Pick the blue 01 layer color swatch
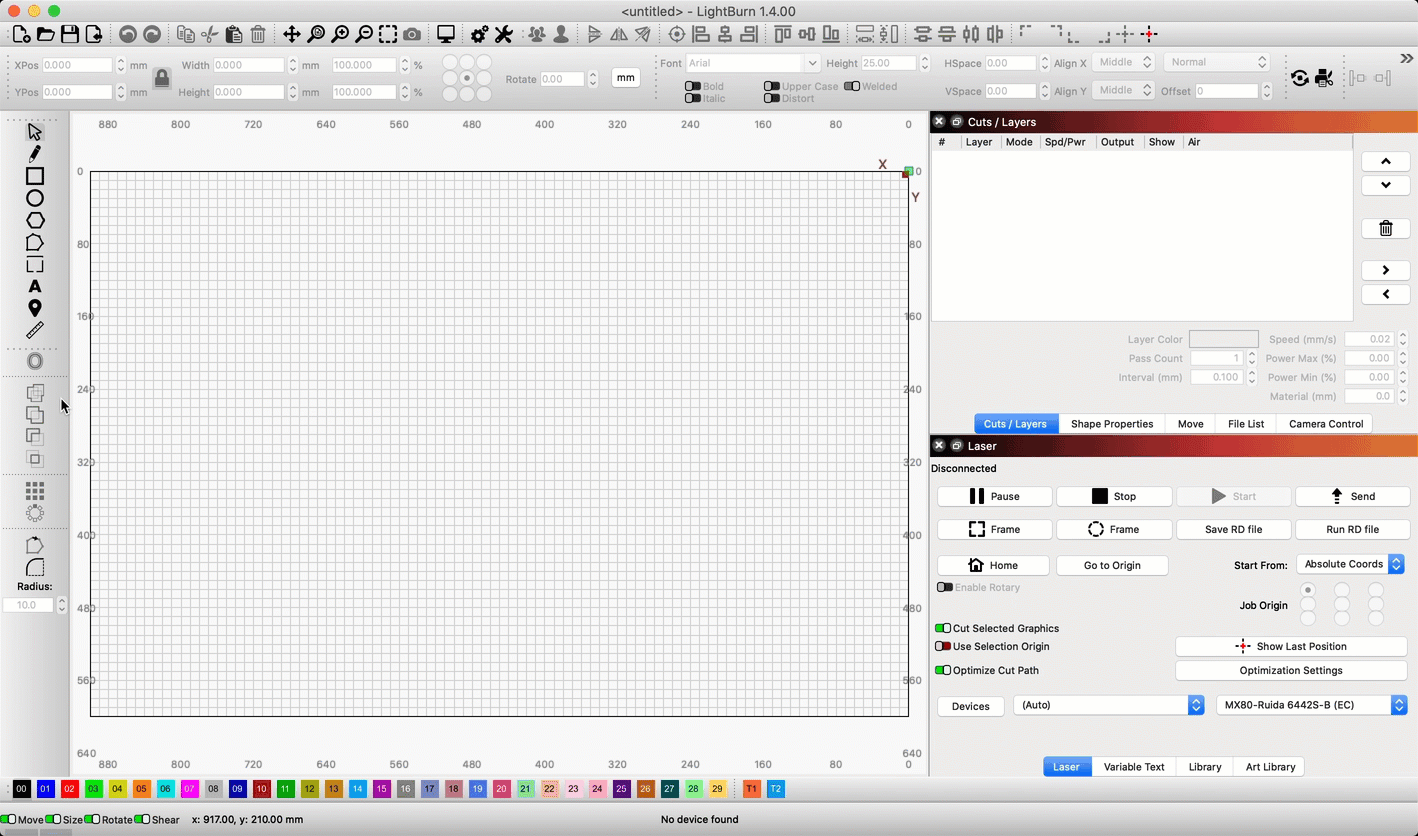 click(x=45, y=789)
